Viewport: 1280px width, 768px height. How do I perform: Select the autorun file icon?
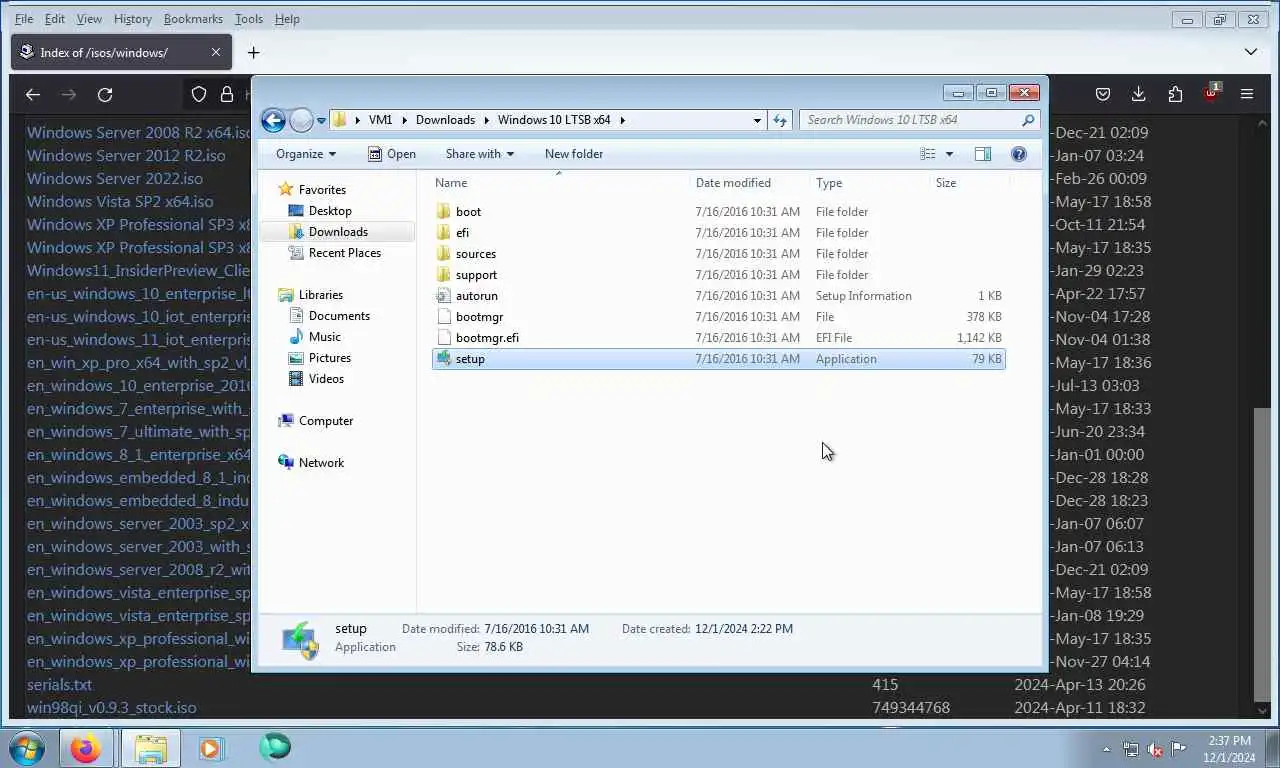[444, 296]
